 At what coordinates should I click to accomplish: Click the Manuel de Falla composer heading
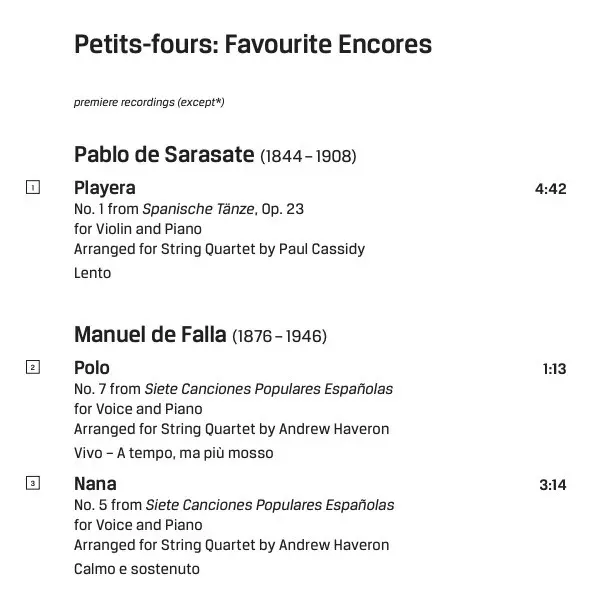click(201, 335)
